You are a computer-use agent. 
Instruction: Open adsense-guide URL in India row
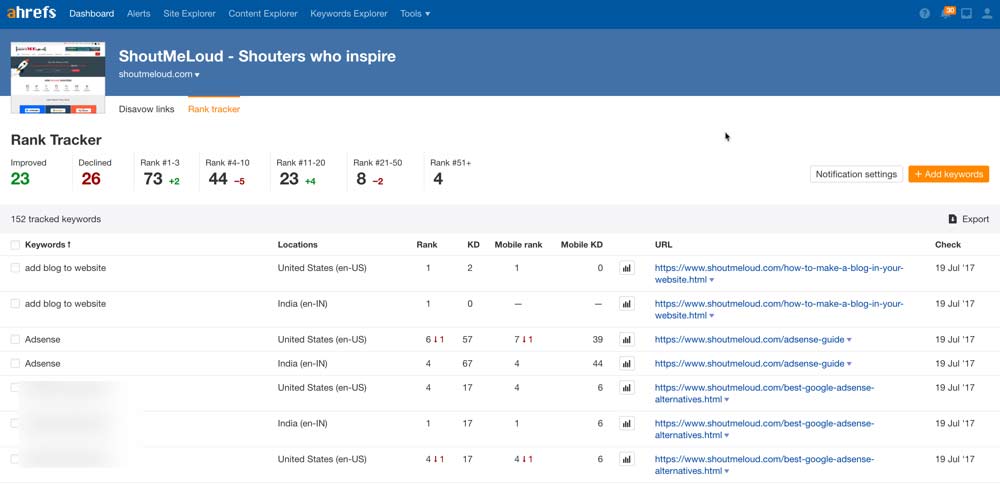pyautogui.click(x=749, y=364)
